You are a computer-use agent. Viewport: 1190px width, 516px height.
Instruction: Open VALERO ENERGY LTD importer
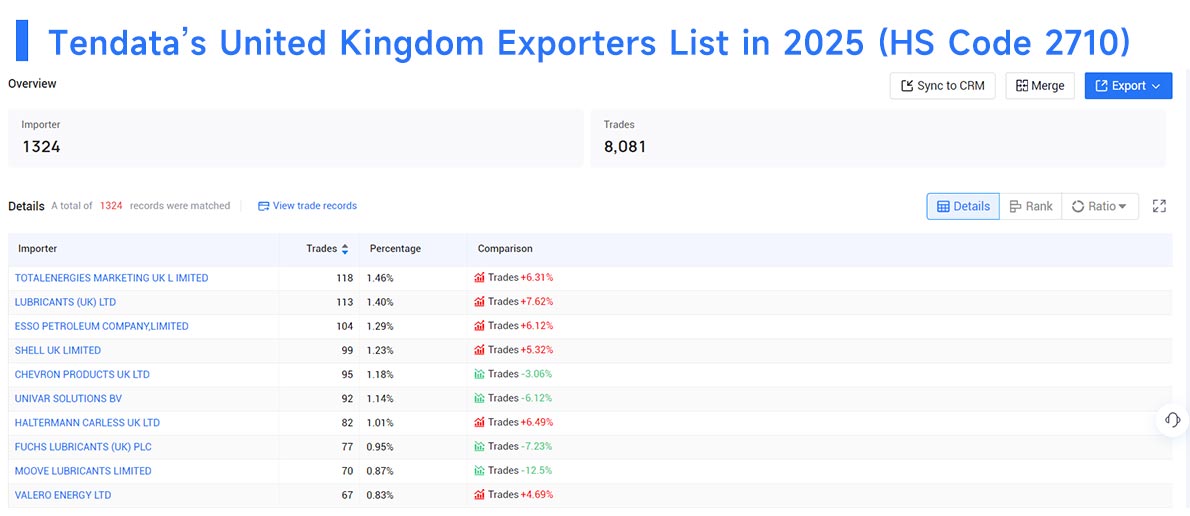pos(63,495)
